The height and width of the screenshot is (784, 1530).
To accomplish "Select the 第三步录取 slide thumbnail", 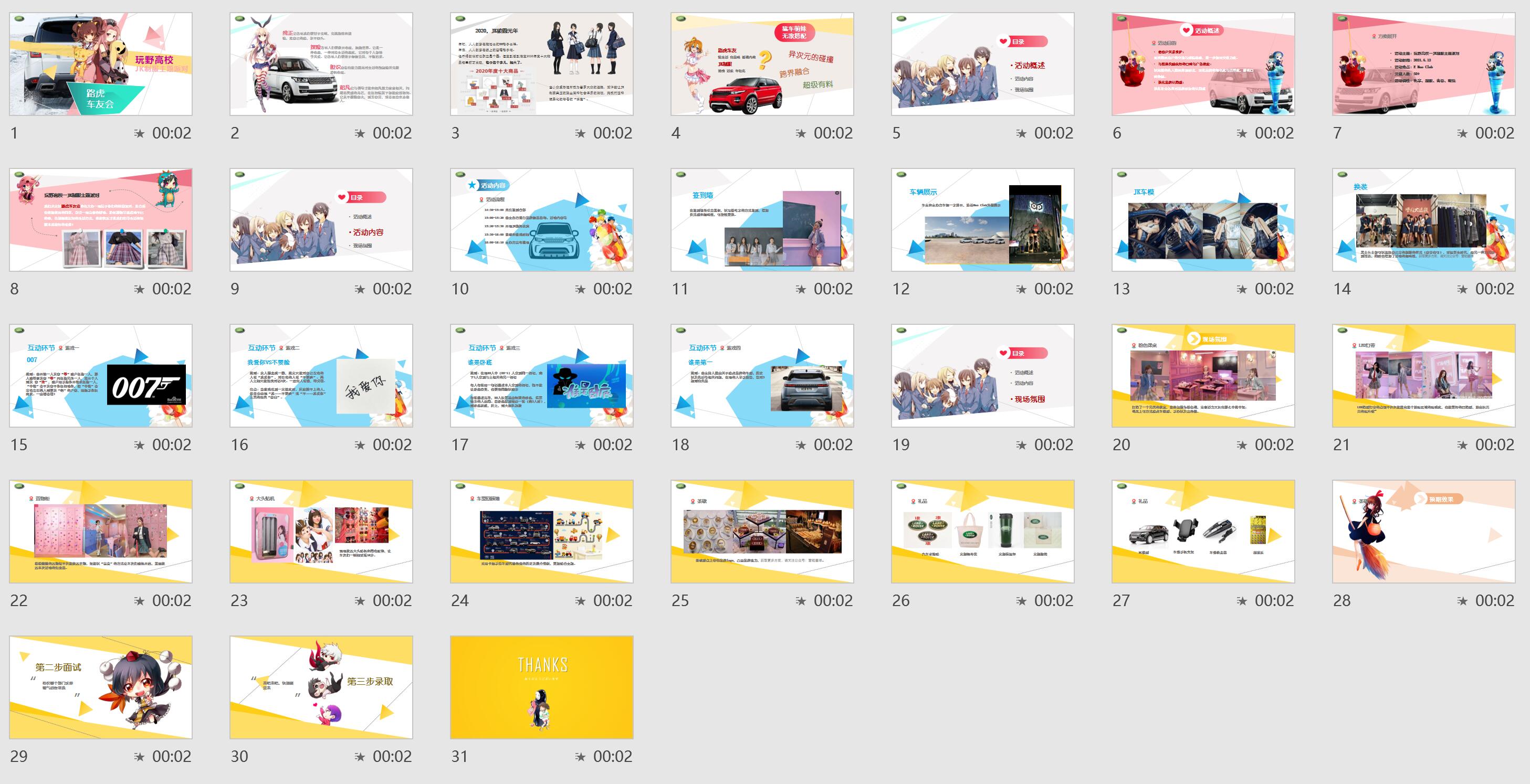I will pos(321,687).
